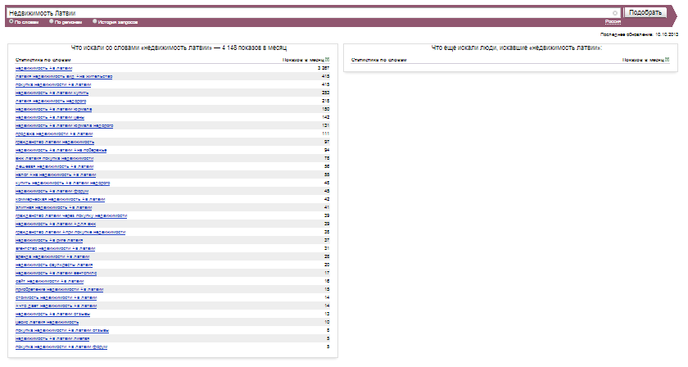Select the 'История запросов' radio button
The width and height of the screenshot is (688, 367).
coord(94,22)
